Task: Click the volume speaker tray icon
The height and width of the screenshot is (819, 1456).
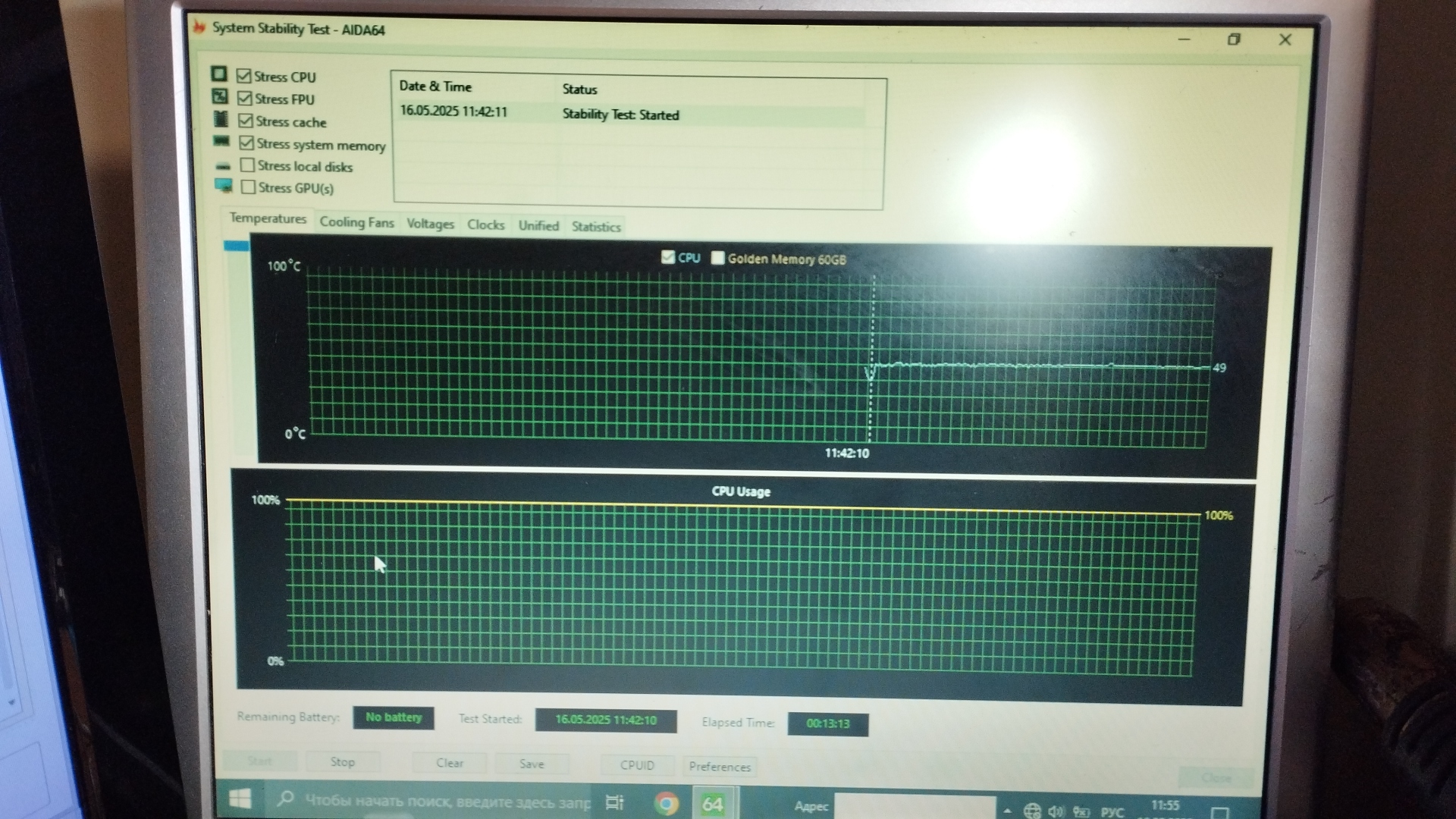Action: pos(1056,811)
